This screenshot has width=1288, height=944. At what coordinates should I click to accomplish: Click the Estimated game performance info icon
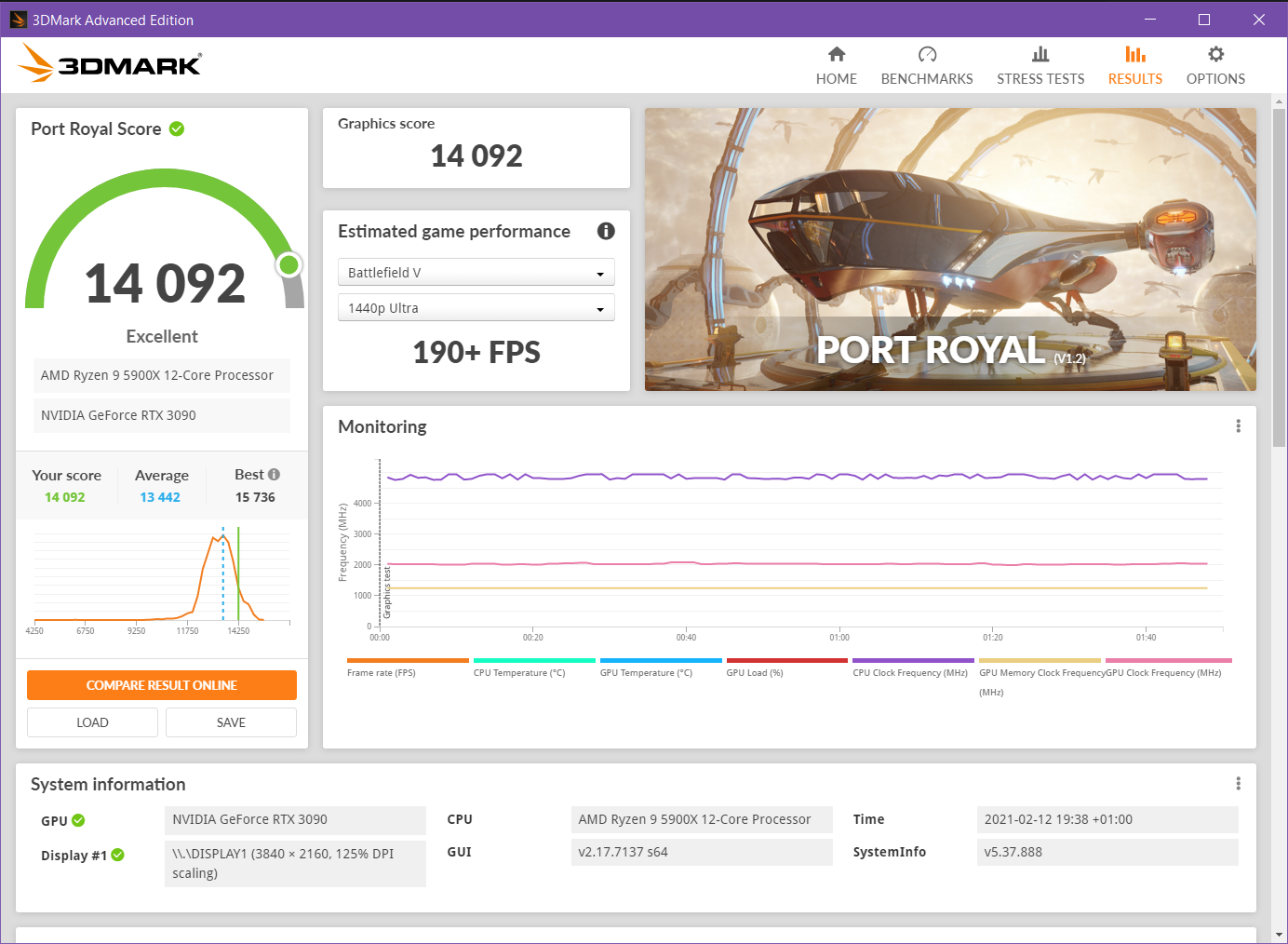(x=606, y=231)
